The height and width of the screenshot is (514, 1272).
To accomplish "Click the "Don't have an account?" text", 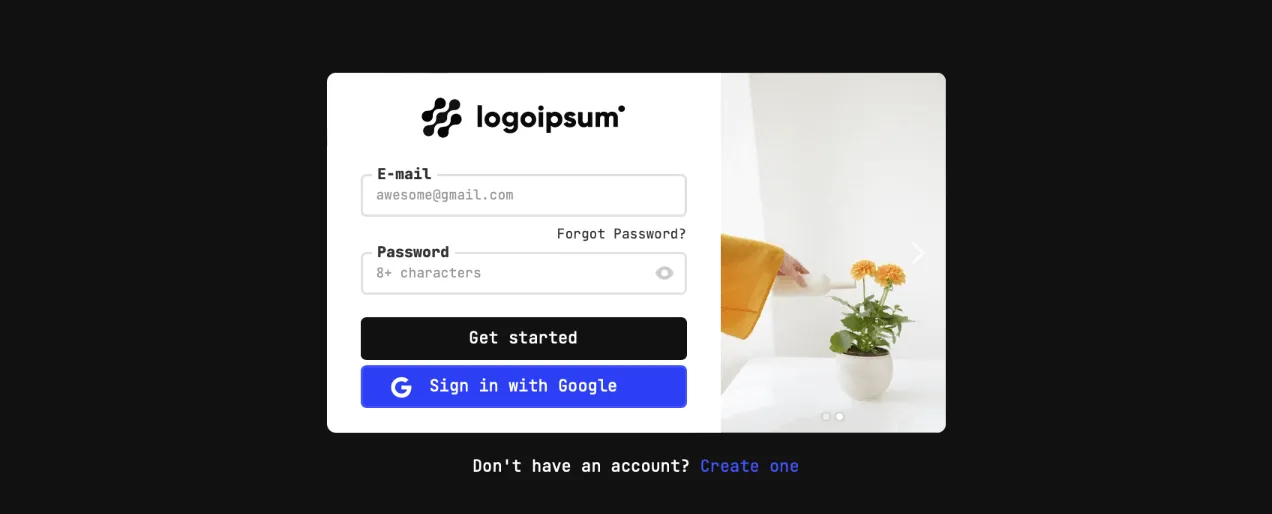I will point(581,466).
